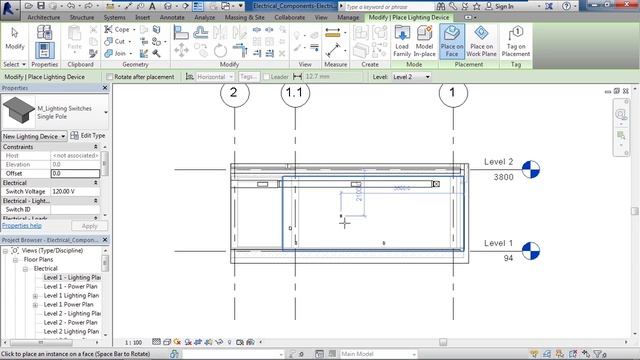640x360 pixels.
Task: Click the Undo arrow icon
Action: coord(71,6)
